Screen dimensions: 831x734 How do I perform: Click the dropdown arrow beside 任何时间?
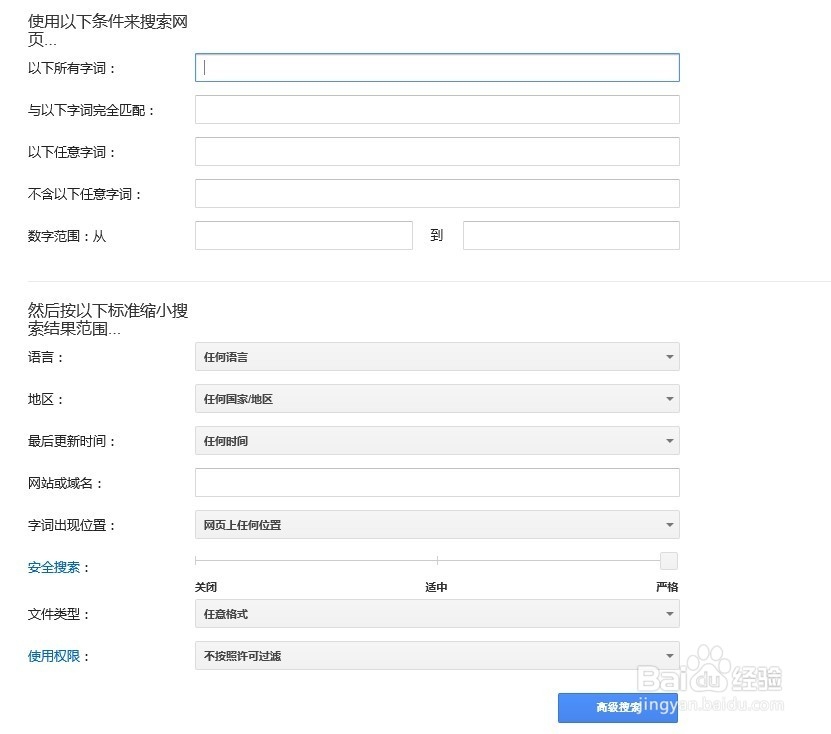(x=668, y=440)
